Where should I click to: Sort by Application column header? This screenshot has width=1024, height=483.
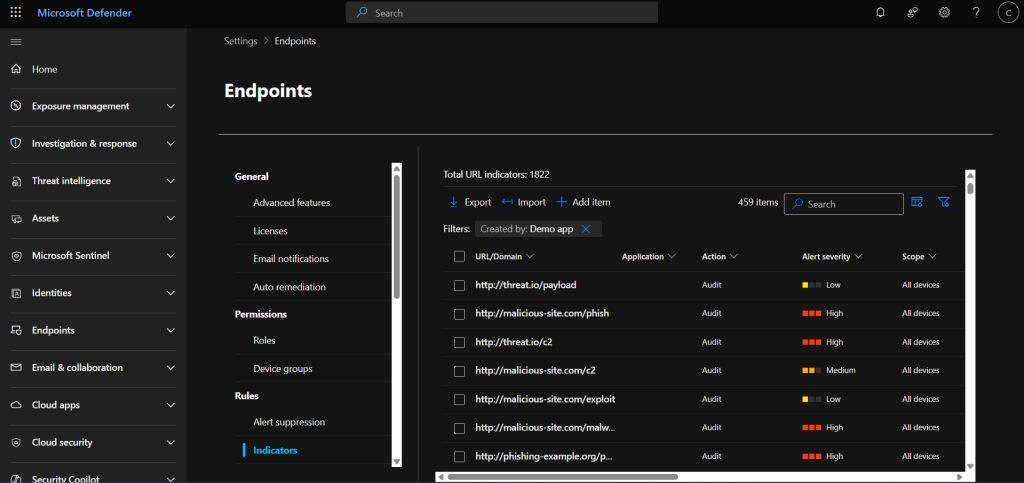tap(648, 257)
